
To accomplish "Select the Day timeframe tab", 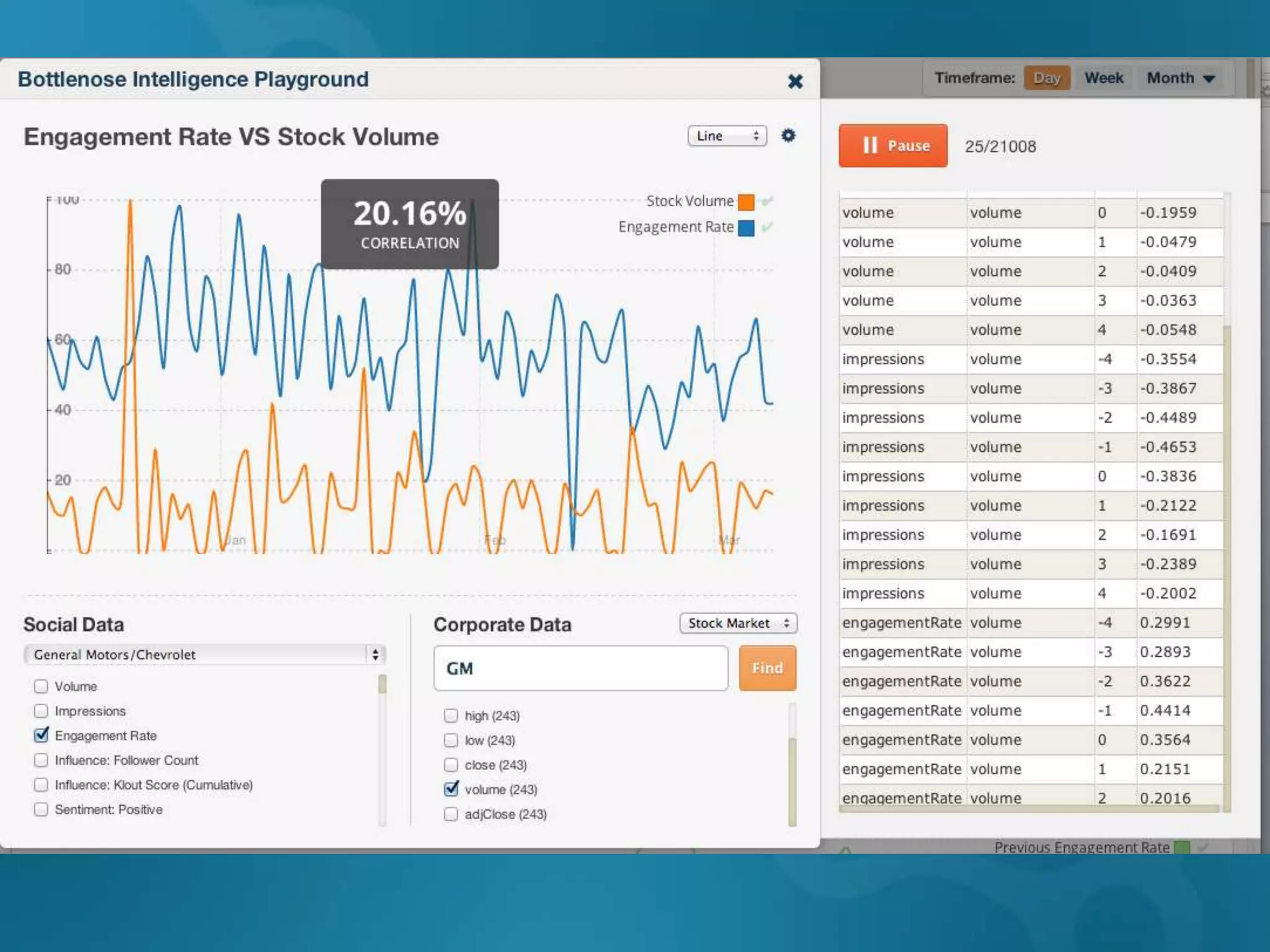I will 1047,78.
